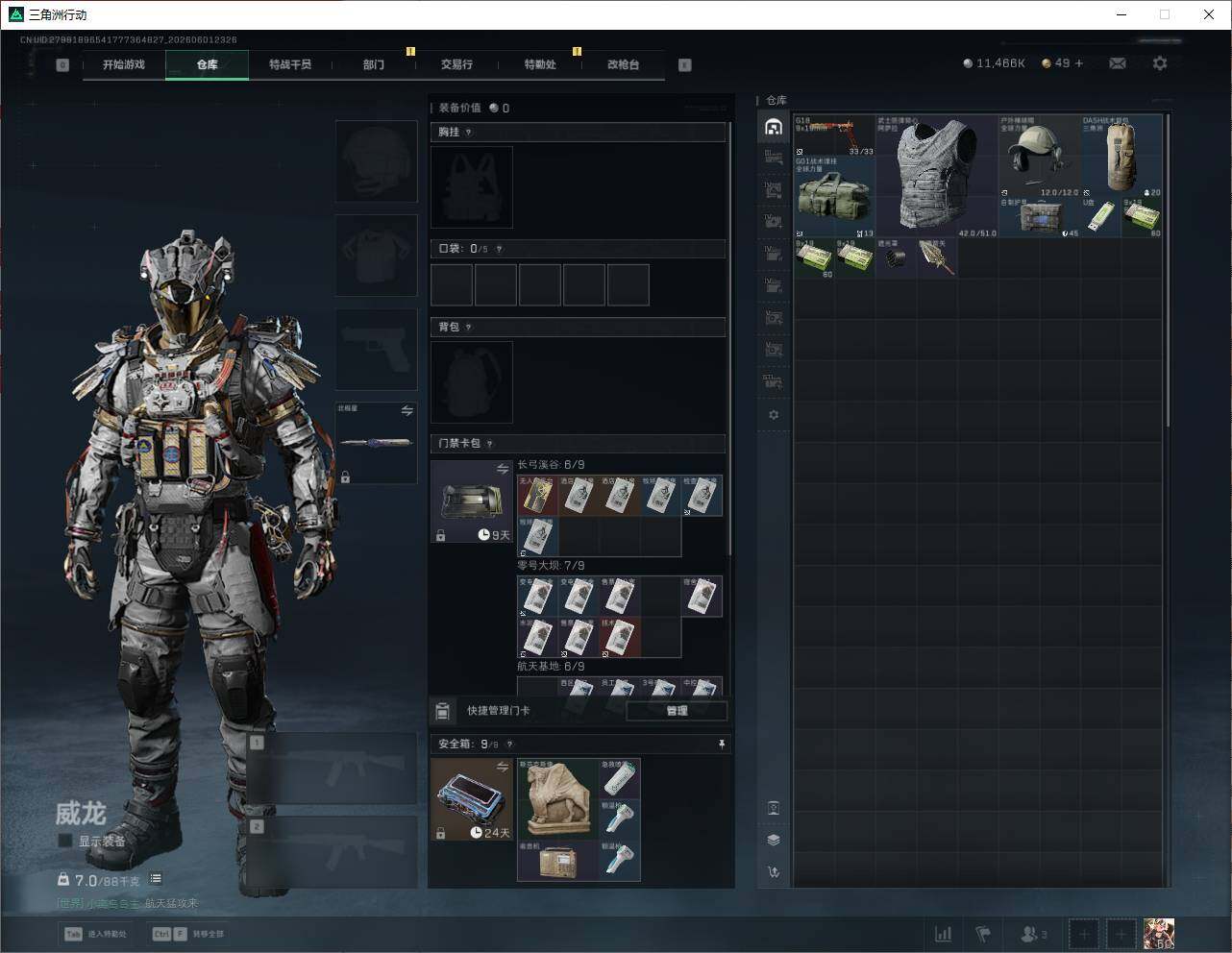Click the empty weapon slot 2
This screenshot has width=1232, height=953.
[333, 852]
